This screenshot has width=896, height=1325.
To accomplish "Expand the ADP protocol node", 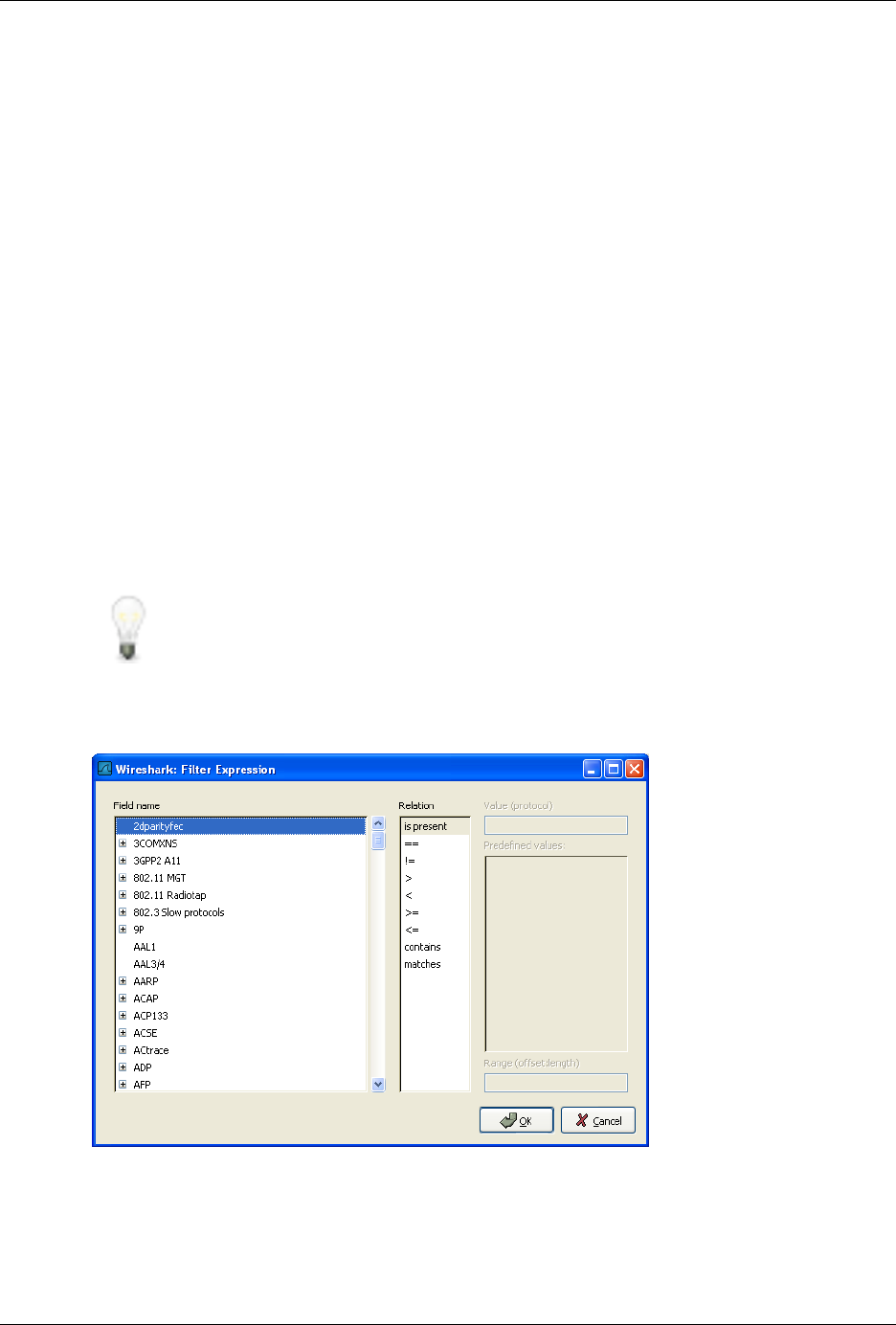I will [123, 1067].
